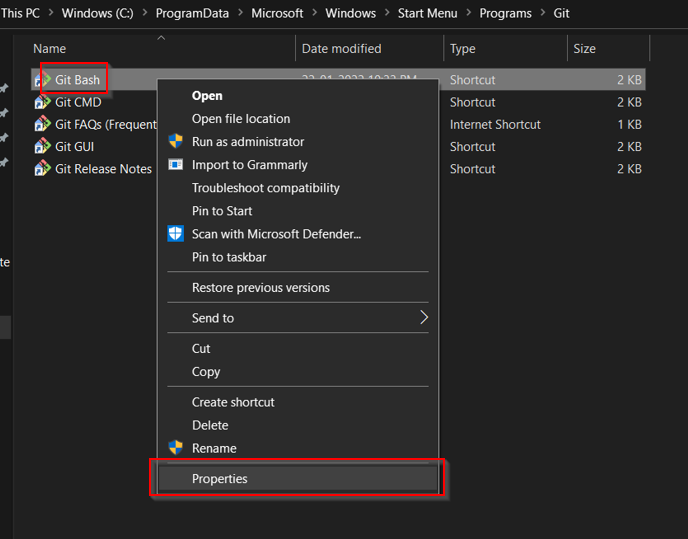Viewport: 688px width, 539px height.
Task: Click the Grammarly icon in the context menu
Action: pos(176,165)
